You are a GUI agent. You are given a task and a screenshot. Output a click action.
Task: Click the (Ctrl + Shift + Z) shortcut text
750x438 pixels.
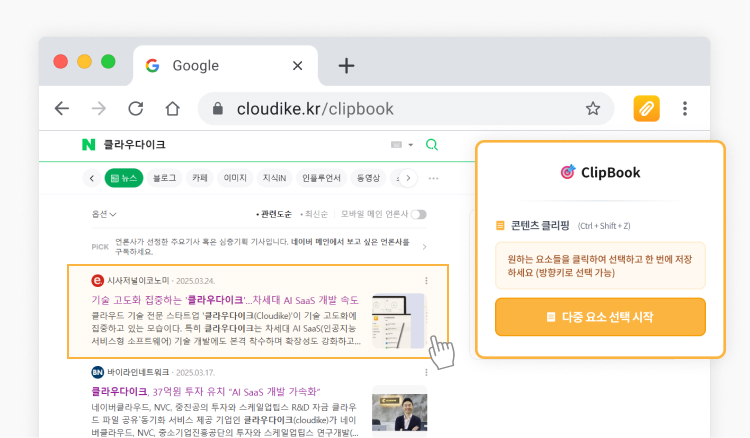[604, 226]
